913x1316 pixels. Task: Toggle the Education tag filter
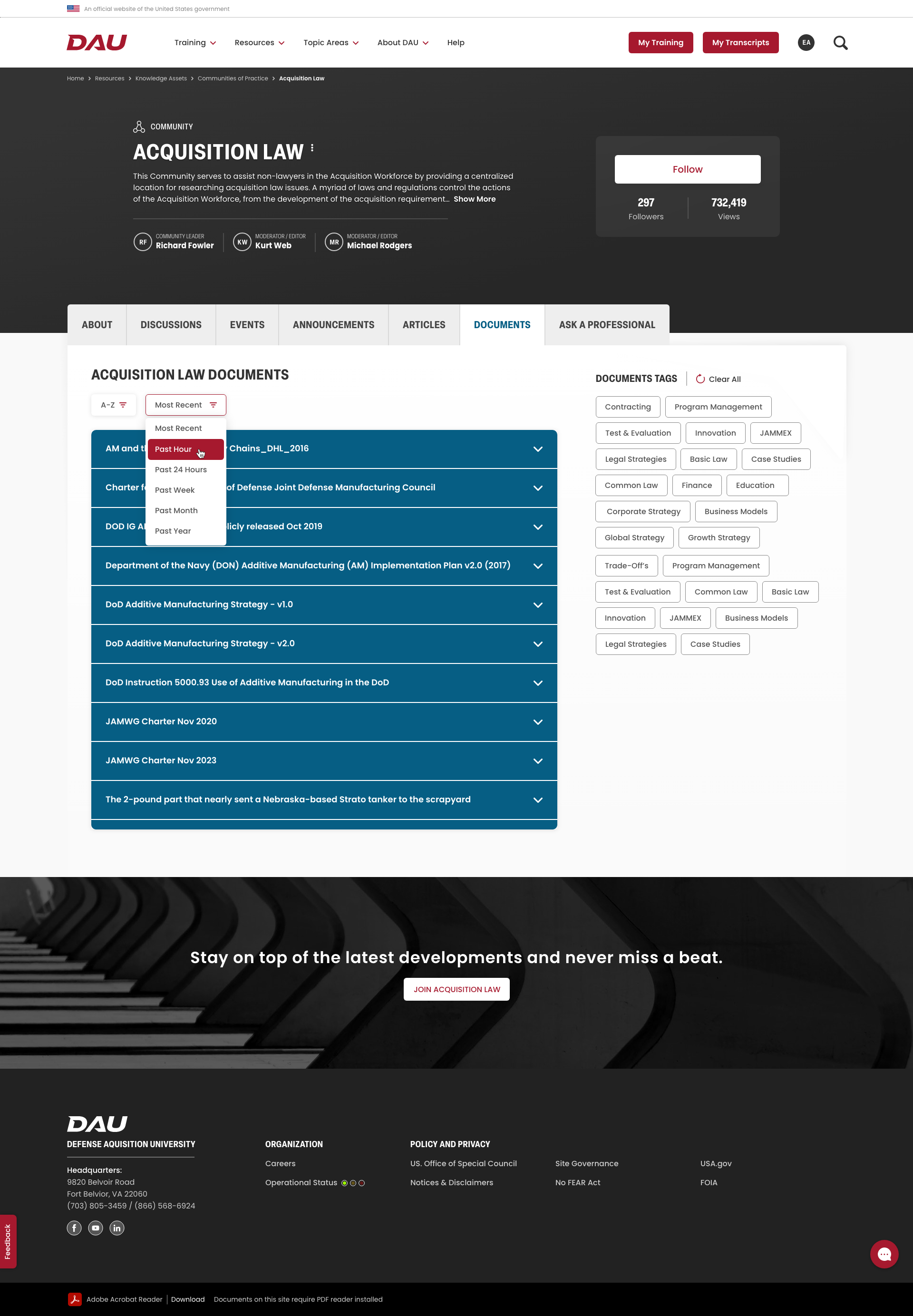tap(757, 485)
